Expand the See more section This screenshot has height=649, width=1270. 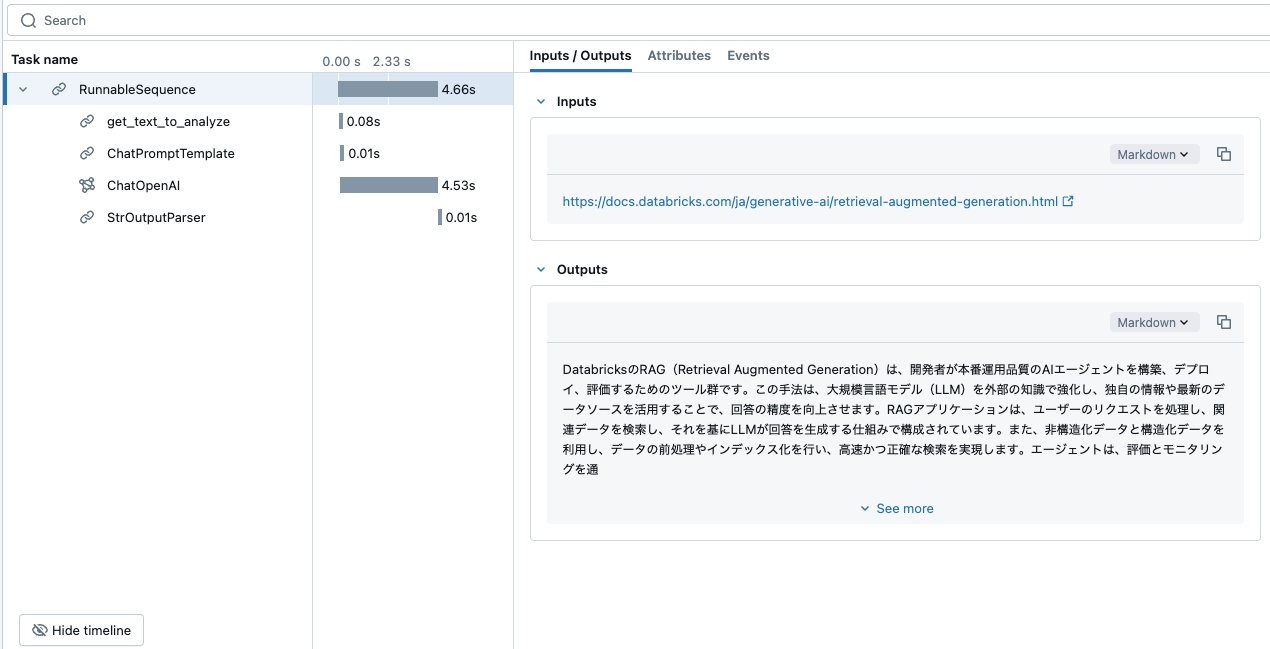tap(896, 508)
